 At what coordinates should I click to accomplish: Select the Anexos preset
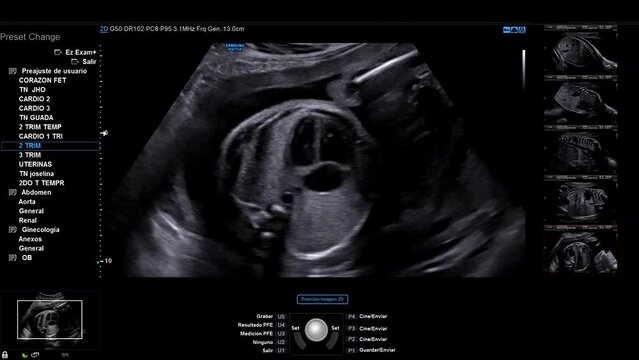30,239
